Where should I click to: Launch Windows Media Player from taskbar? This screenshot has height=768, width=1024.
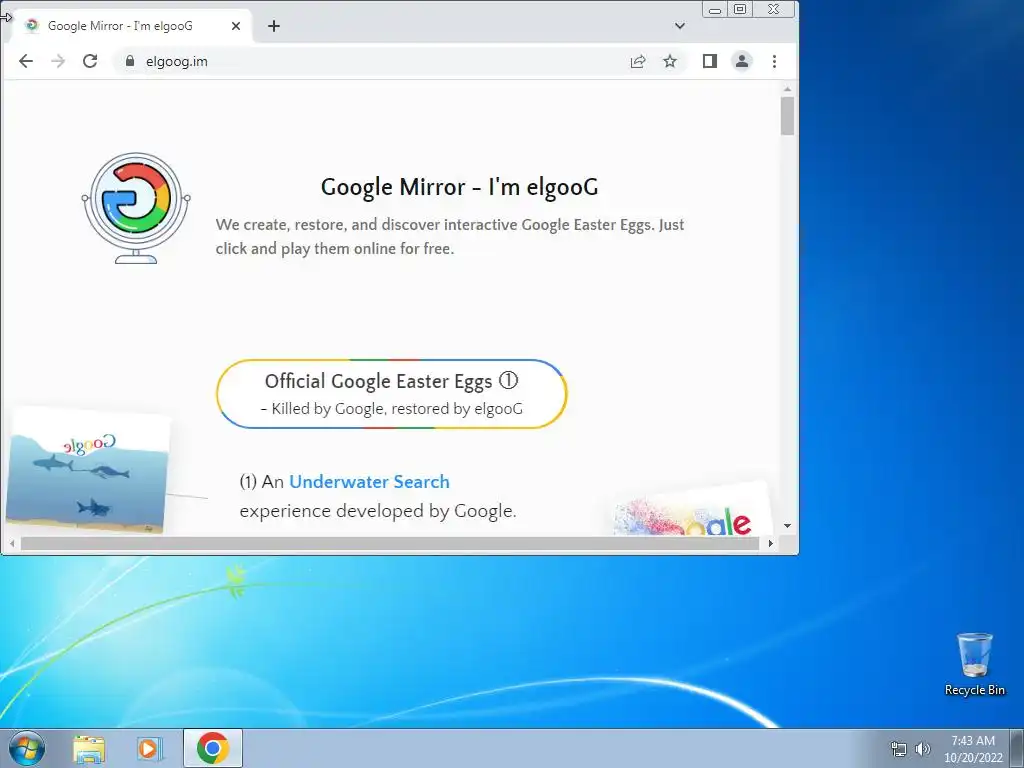coord(149,749)
